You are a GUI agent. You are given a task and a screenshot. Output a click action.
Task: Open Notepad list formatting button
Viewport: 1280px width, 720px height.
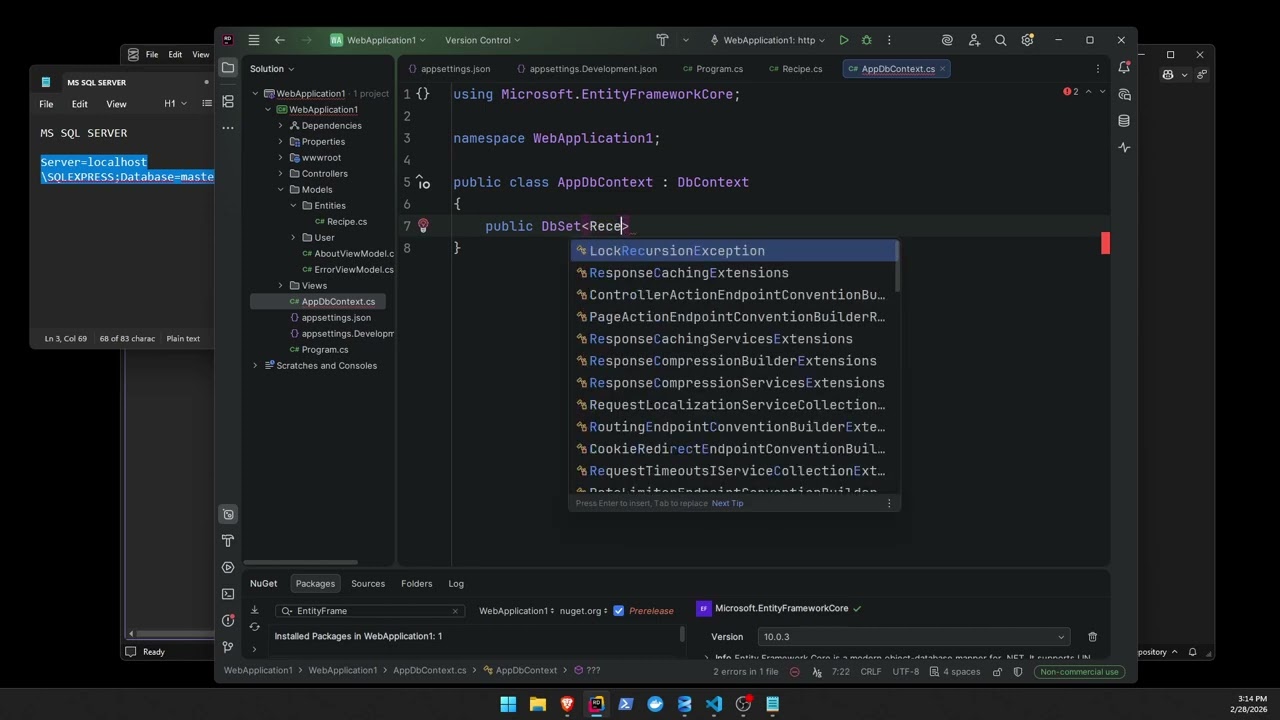click(207, 104)
